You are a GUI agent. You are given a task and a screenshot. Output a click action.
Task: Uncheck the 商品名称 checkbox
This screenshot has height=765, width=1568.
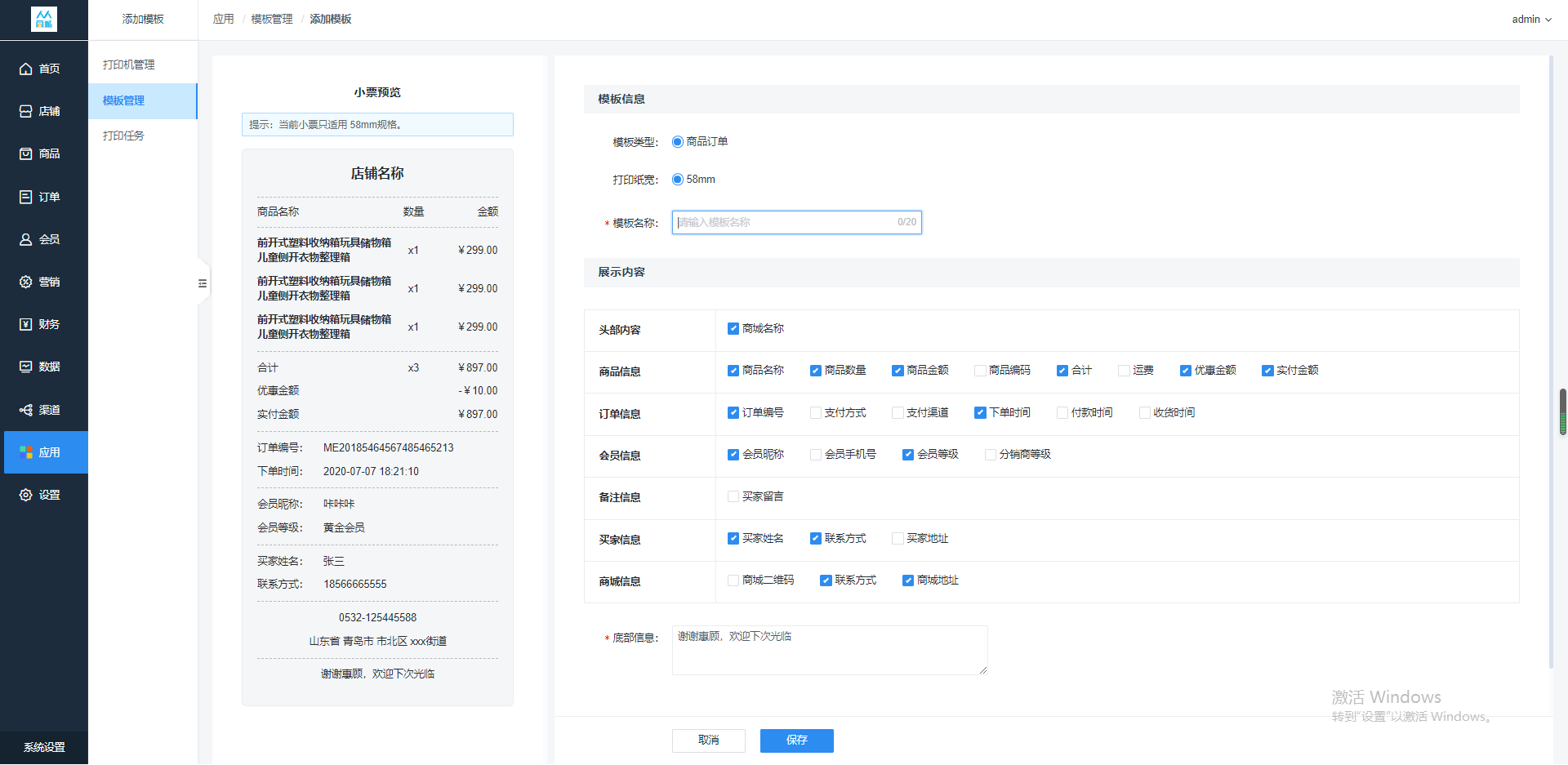click(x=733, y=371)
